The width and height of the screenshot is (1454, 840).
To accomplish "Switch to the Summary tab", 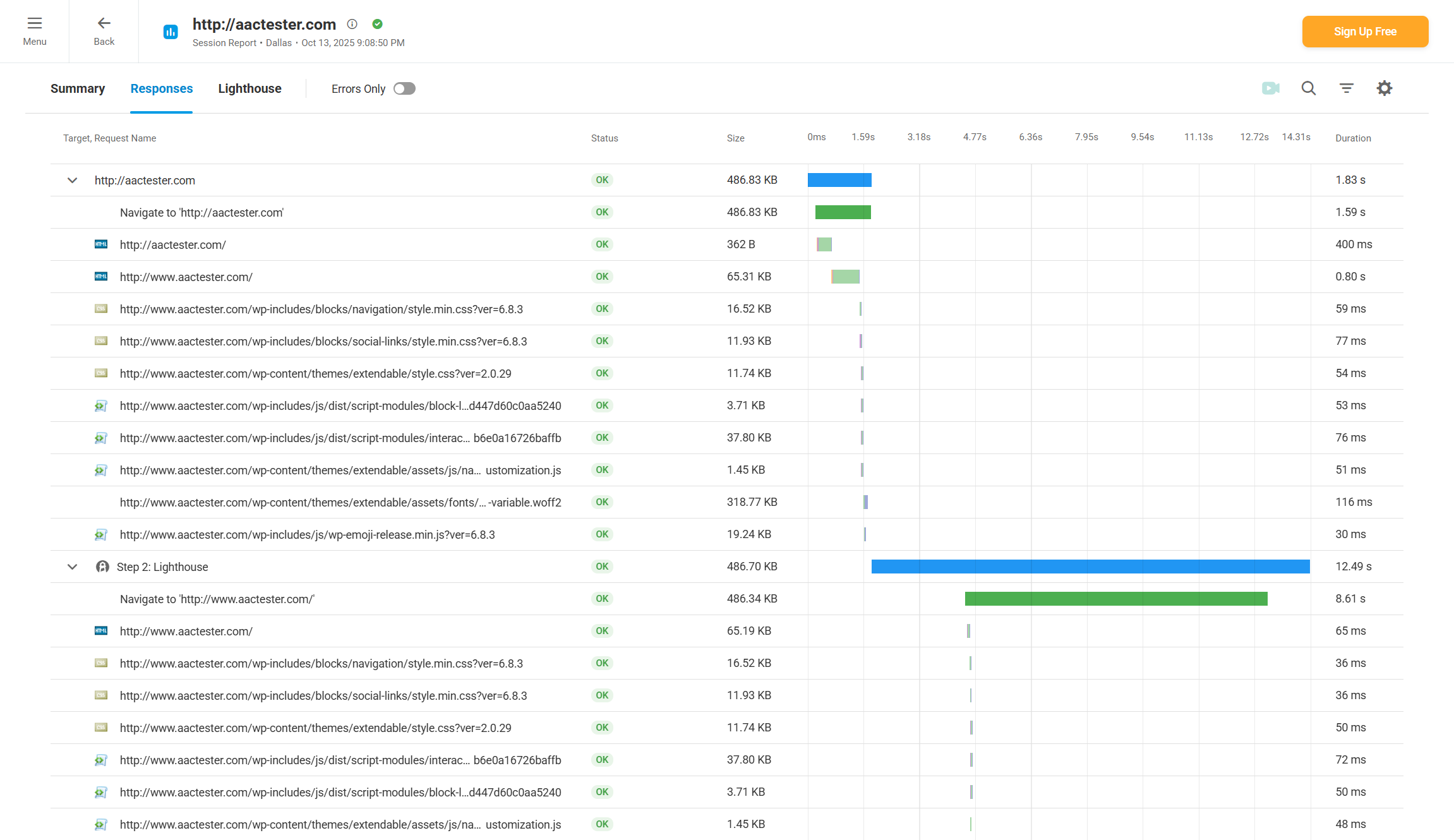I will 78,88.
